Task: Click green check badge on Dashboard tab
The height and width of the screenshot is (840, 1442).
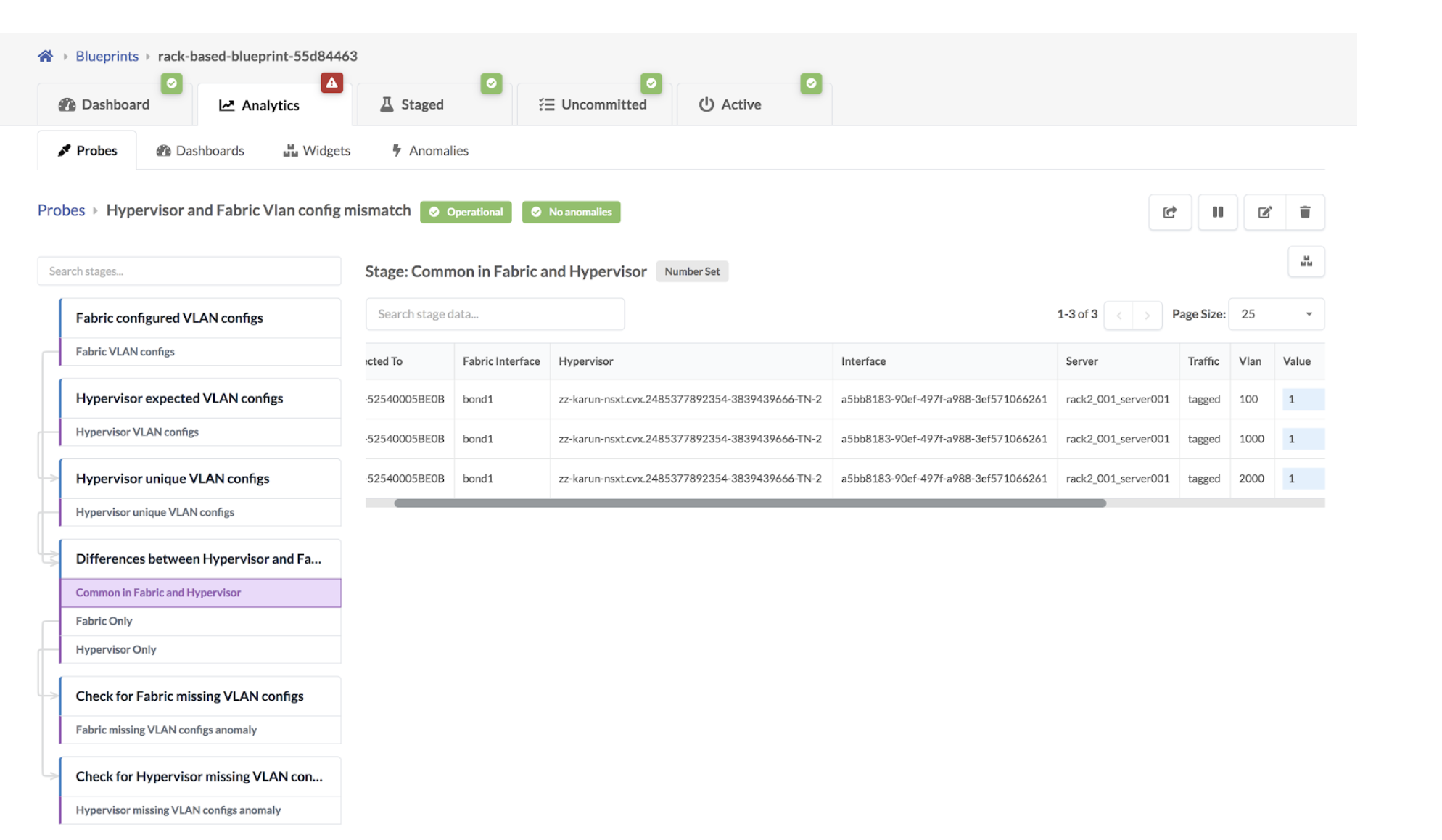Action: click(x=171, y=83)
